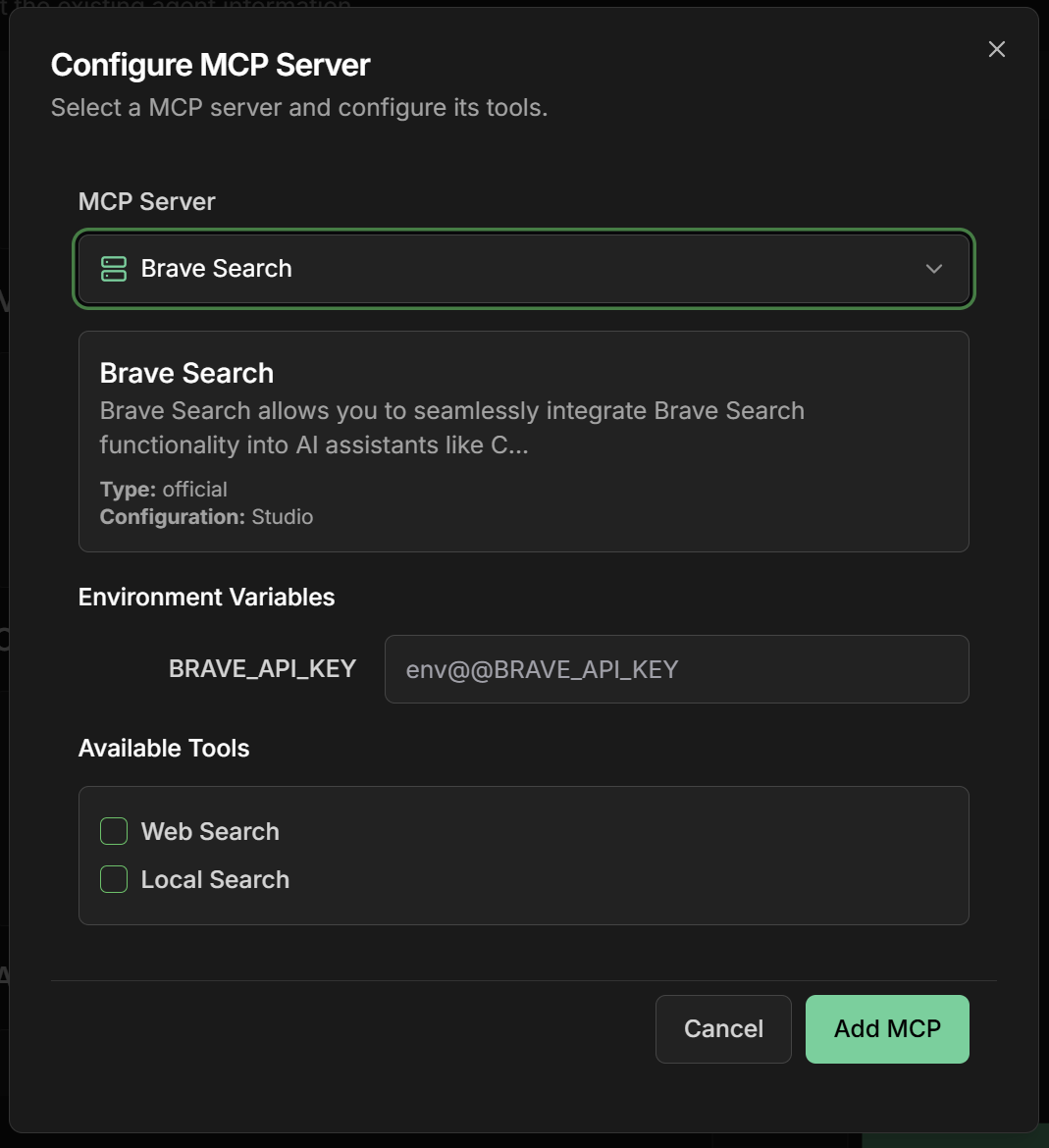Click the Brave Search heading in the card
Viewport: 1049px width, 1148px height.
[185, 373]
